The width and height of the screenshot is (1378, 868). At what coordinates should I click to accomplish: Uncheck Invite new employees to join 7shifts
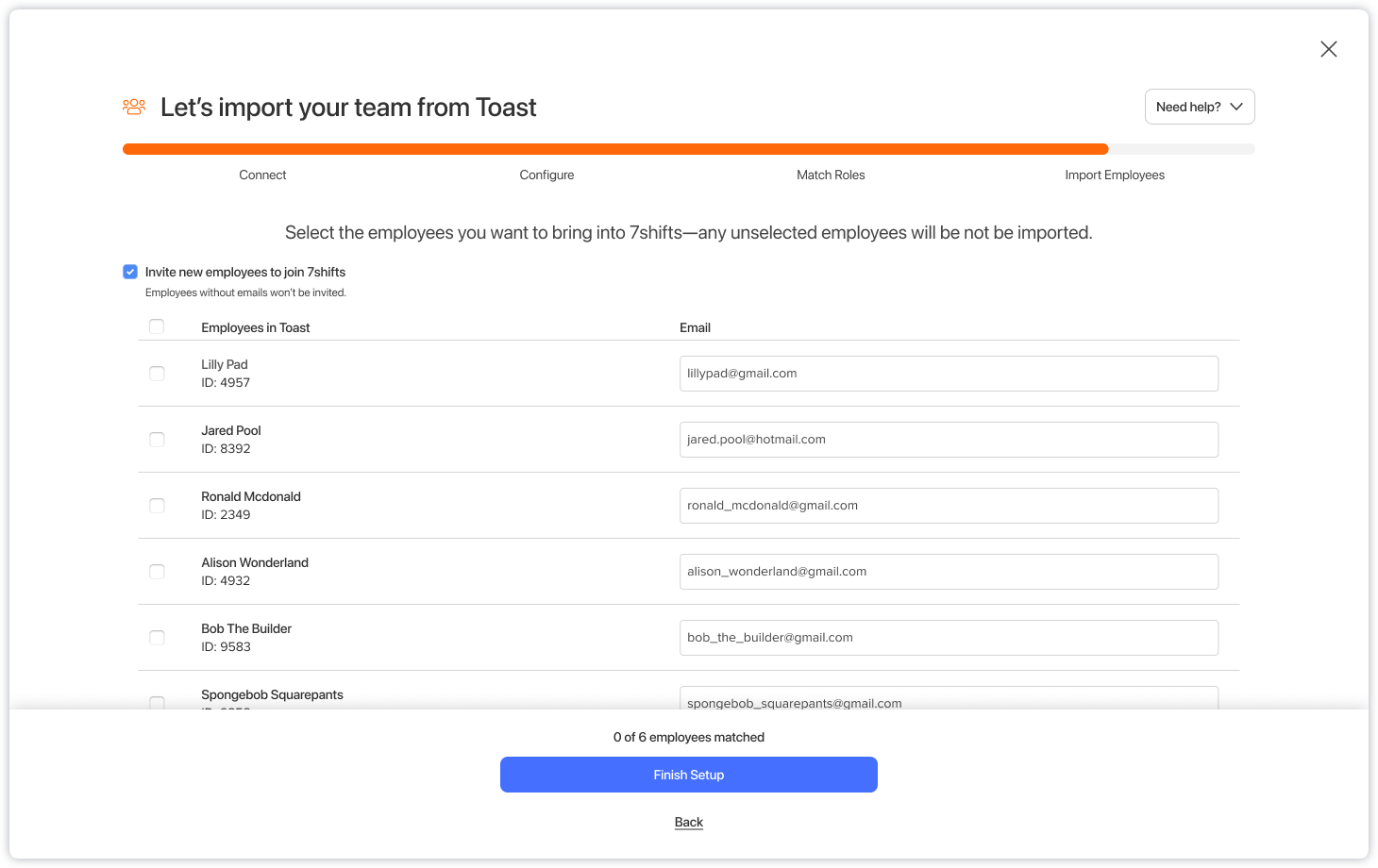click(130, 272)
